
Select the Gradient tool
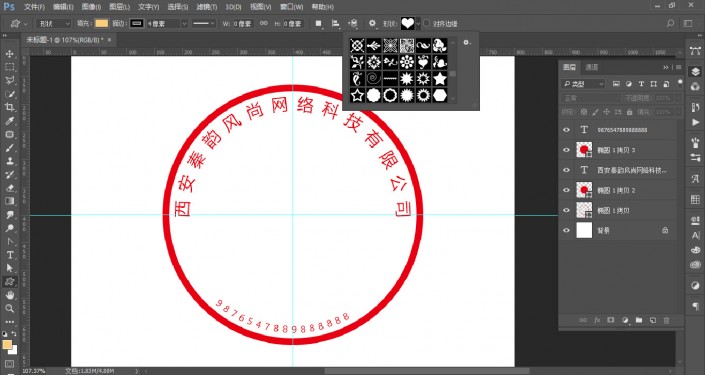9,201
